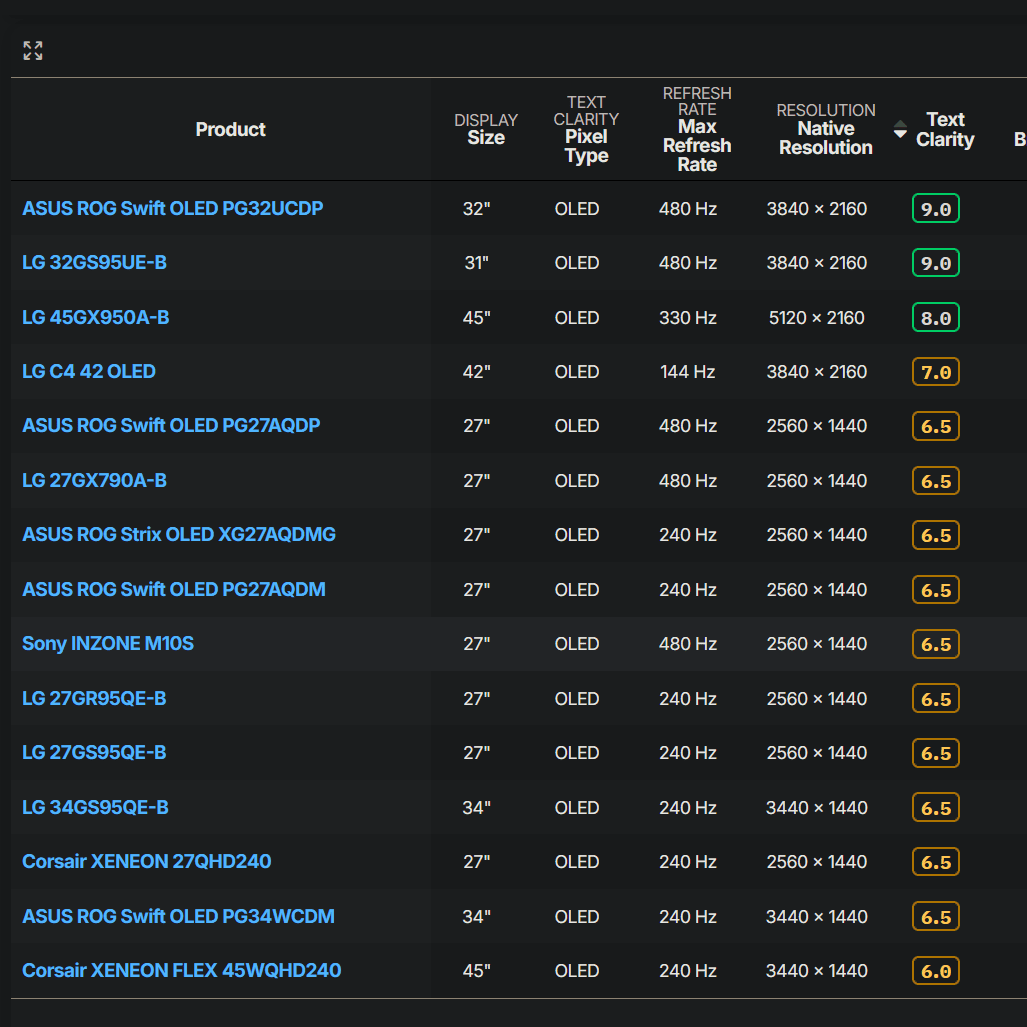Screen dimensions: 1027x1027
Task: Open LG 45GX950A-B product link
Action: coord(96,318)
